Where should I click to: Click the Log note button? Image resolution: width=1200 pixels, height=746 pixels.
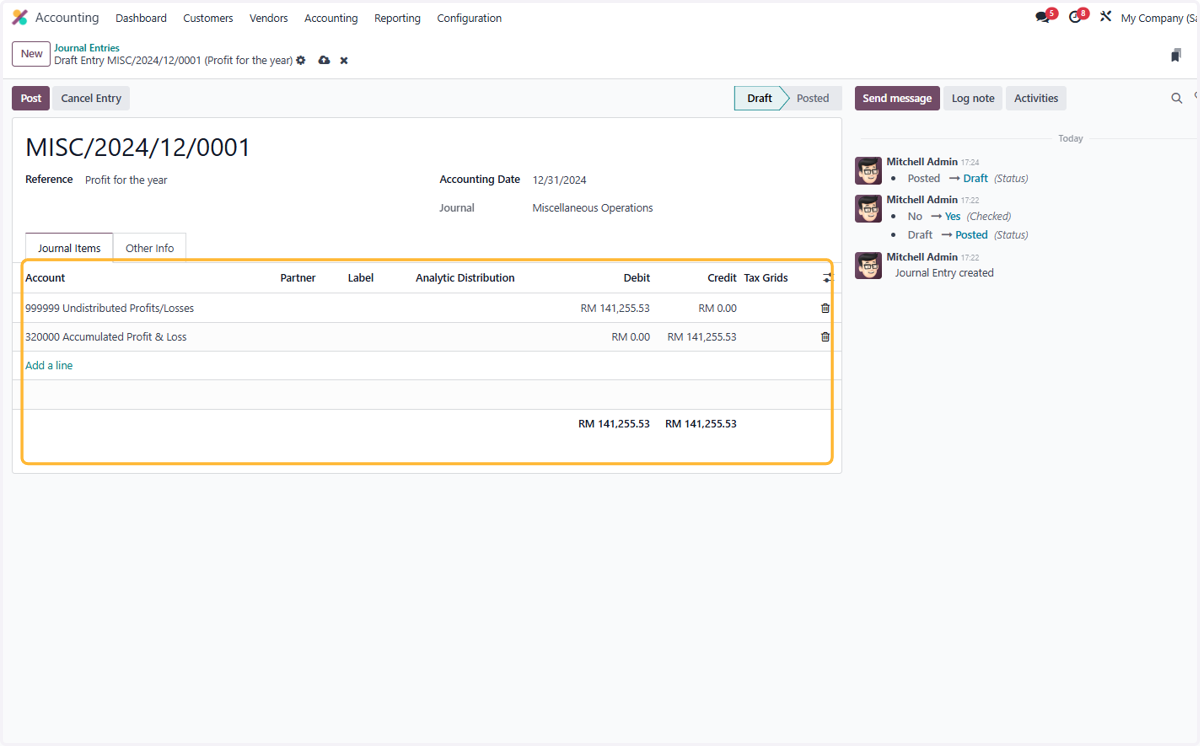click(973, 98)
